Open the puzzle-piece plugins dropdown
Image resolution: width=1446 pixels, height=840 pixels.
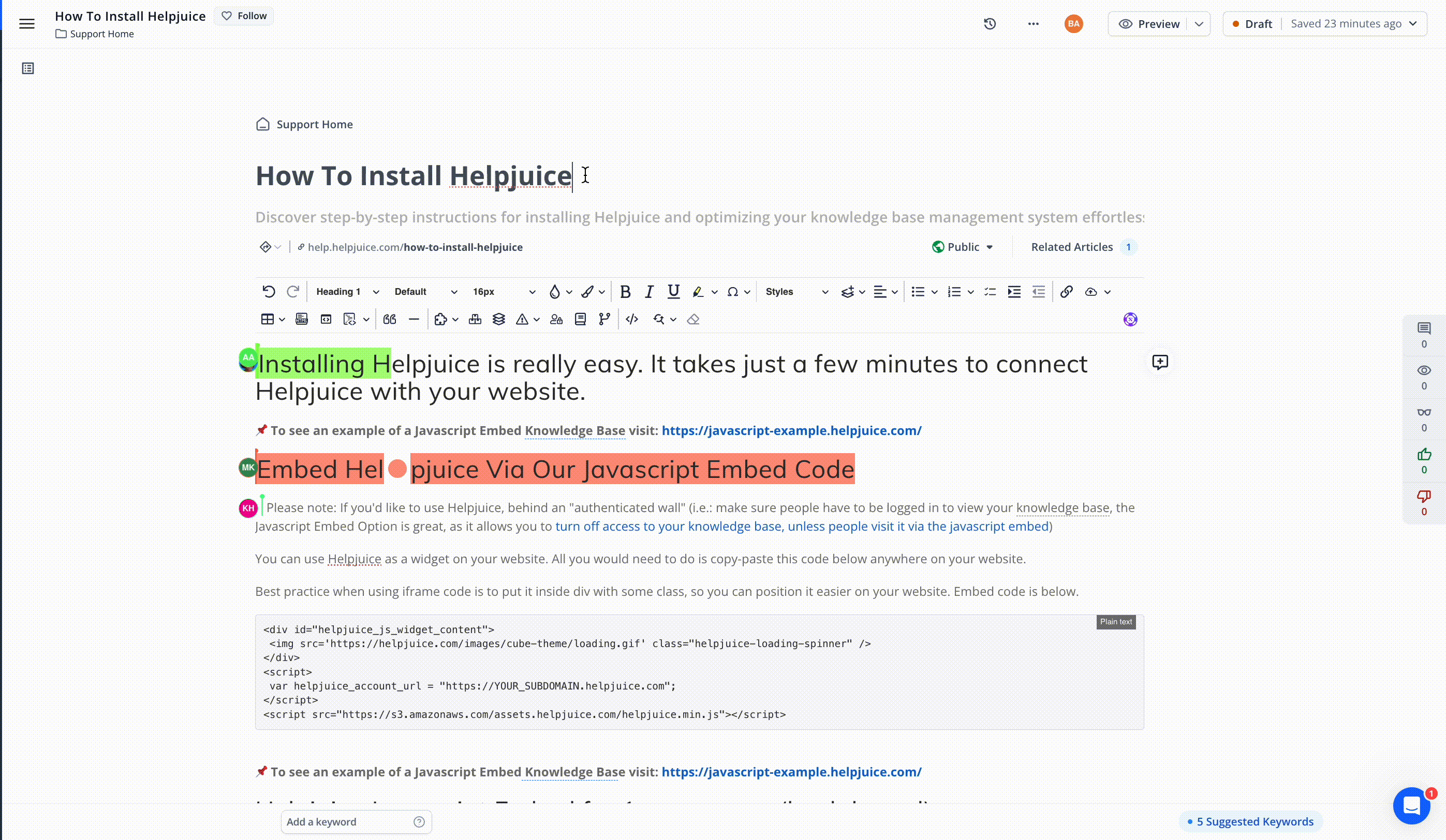click(446, 319)
